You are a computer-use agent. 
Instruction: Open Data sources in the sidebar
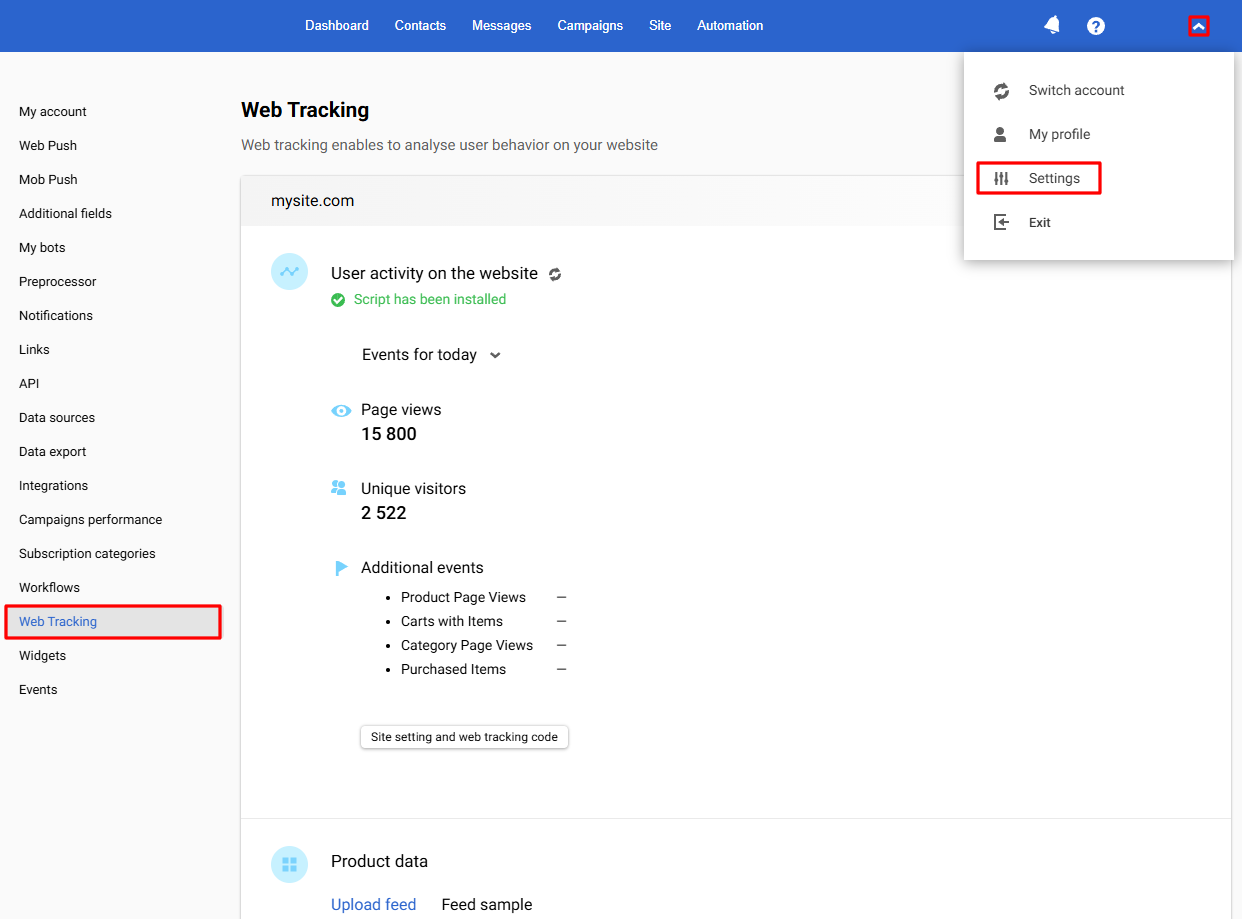tap(57, 418)
